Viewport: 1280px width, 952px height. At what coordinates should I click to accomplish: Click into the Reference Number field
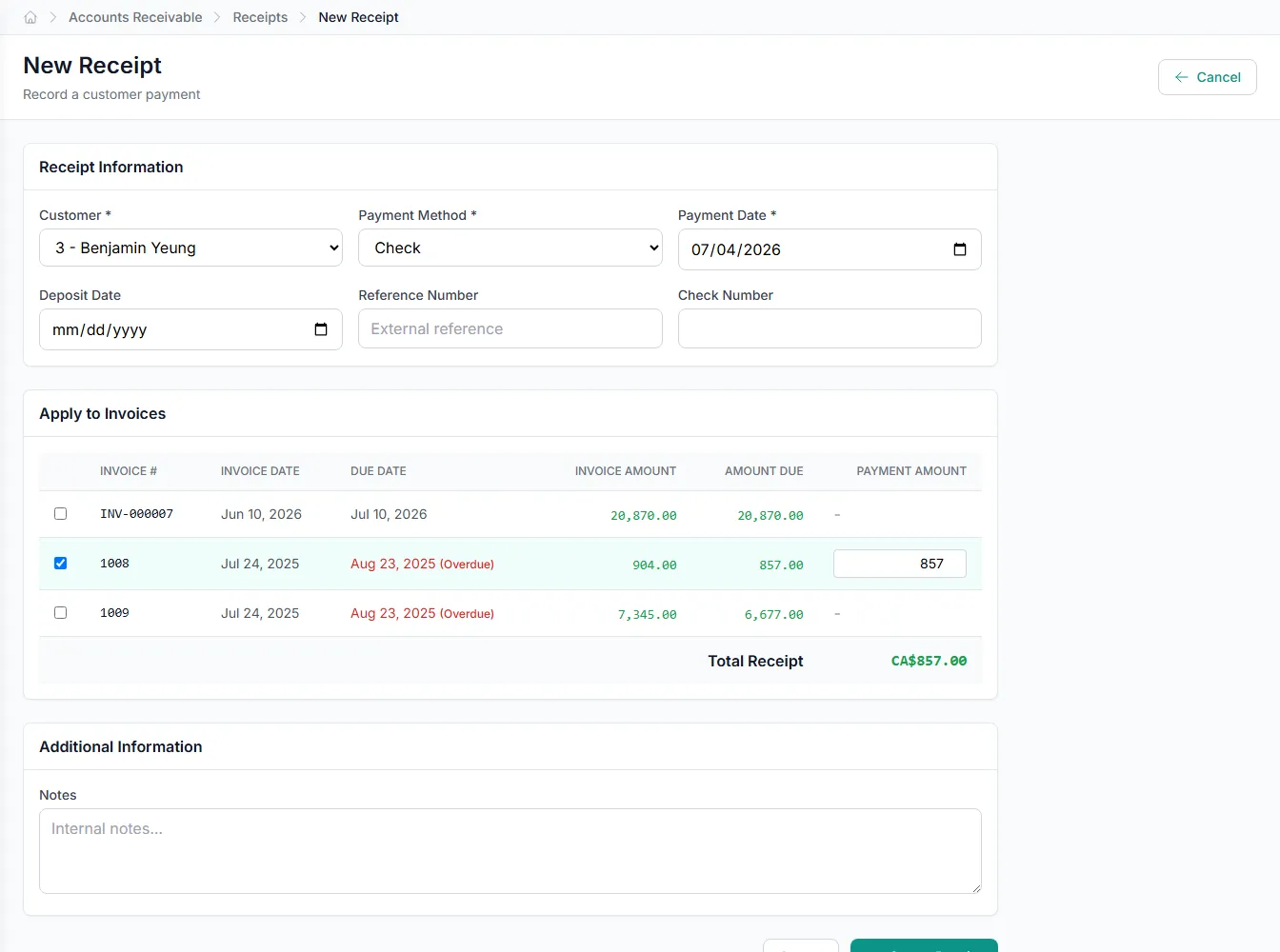click(x=510, y=328)
